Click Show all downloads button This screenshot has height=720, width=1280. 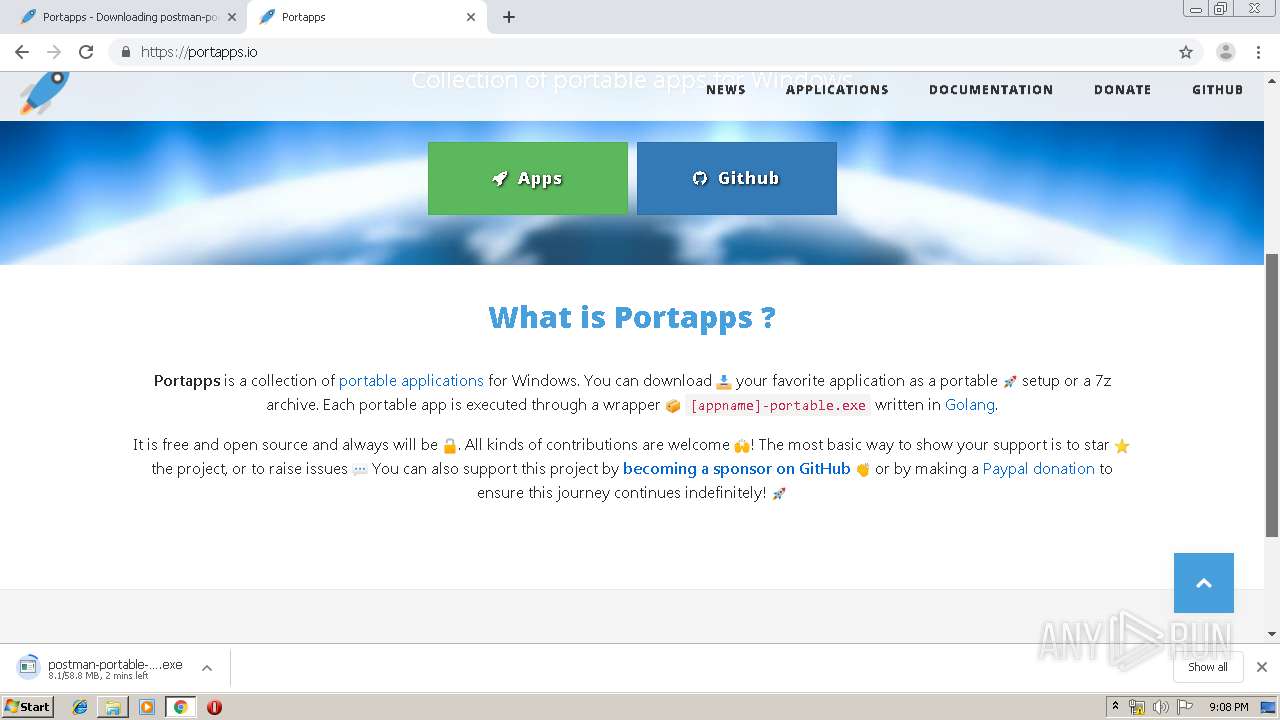(x=1208, y=667)
